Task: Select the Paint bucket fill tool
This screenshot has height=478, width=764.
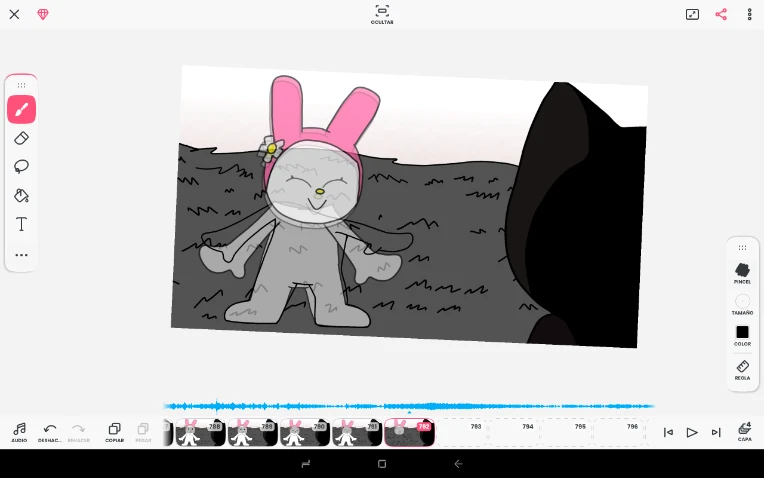Action: point(21,195)
